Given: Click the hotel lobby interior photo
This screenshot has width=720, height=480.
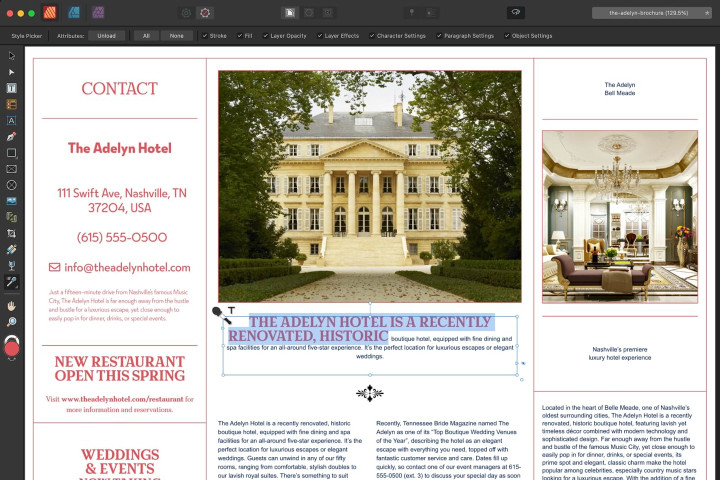Looking at the screenshot, I should click(620, 217).
